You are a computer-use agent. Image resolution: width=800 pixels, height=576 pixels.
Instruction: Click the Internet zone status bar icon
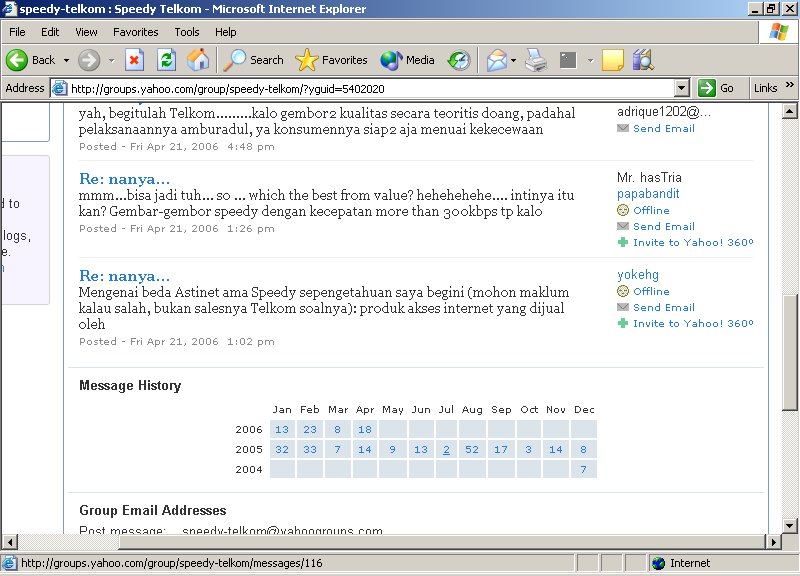click(659, 563)
